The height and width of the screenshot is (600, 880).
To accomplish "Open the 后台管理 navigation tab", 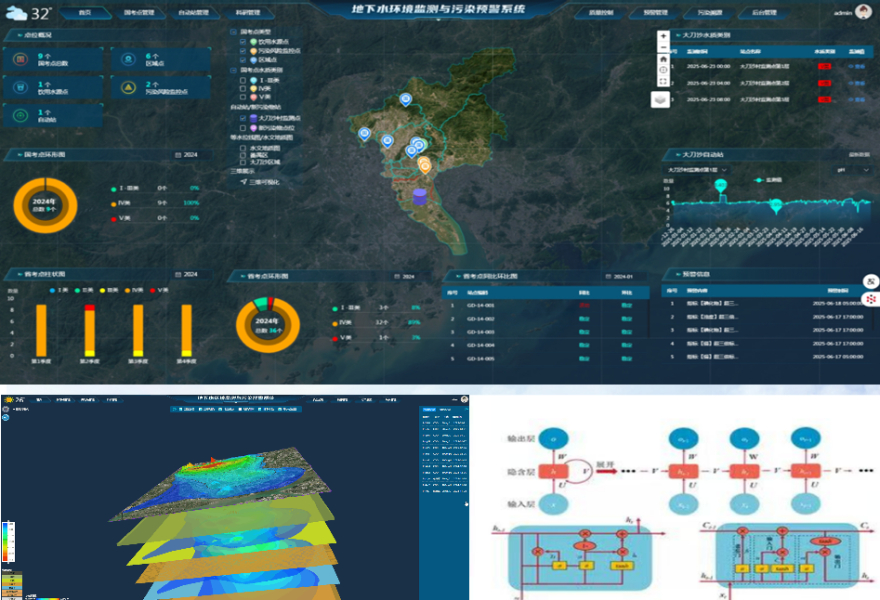I will 767,14.
